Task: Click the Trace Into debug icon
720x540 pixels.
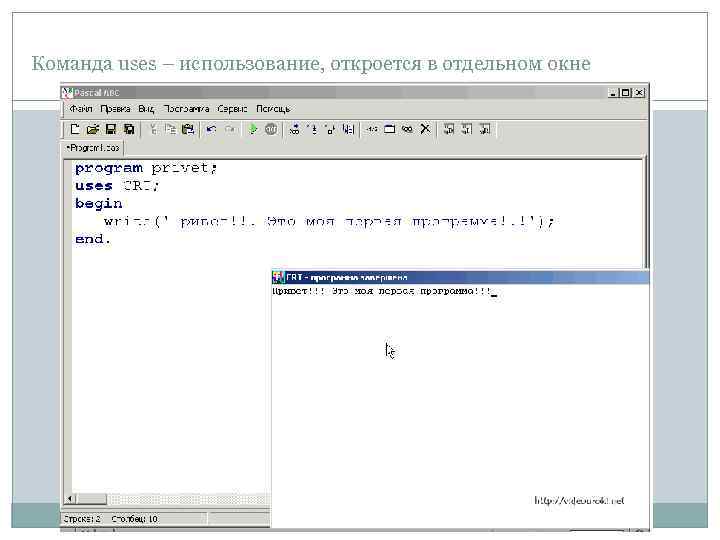Action: pyautogui.click(x=313, y=129)
